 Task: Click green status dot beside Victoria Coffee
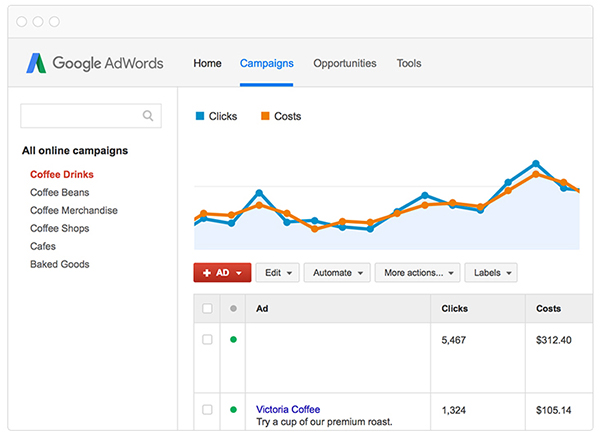[x=233, y=410]
